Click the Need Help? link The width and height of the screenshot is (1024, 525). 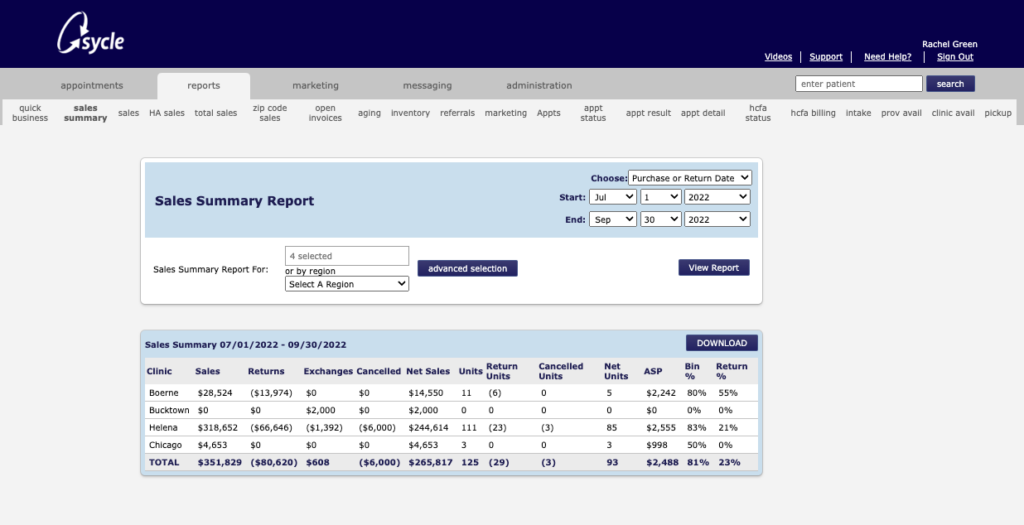888,57
